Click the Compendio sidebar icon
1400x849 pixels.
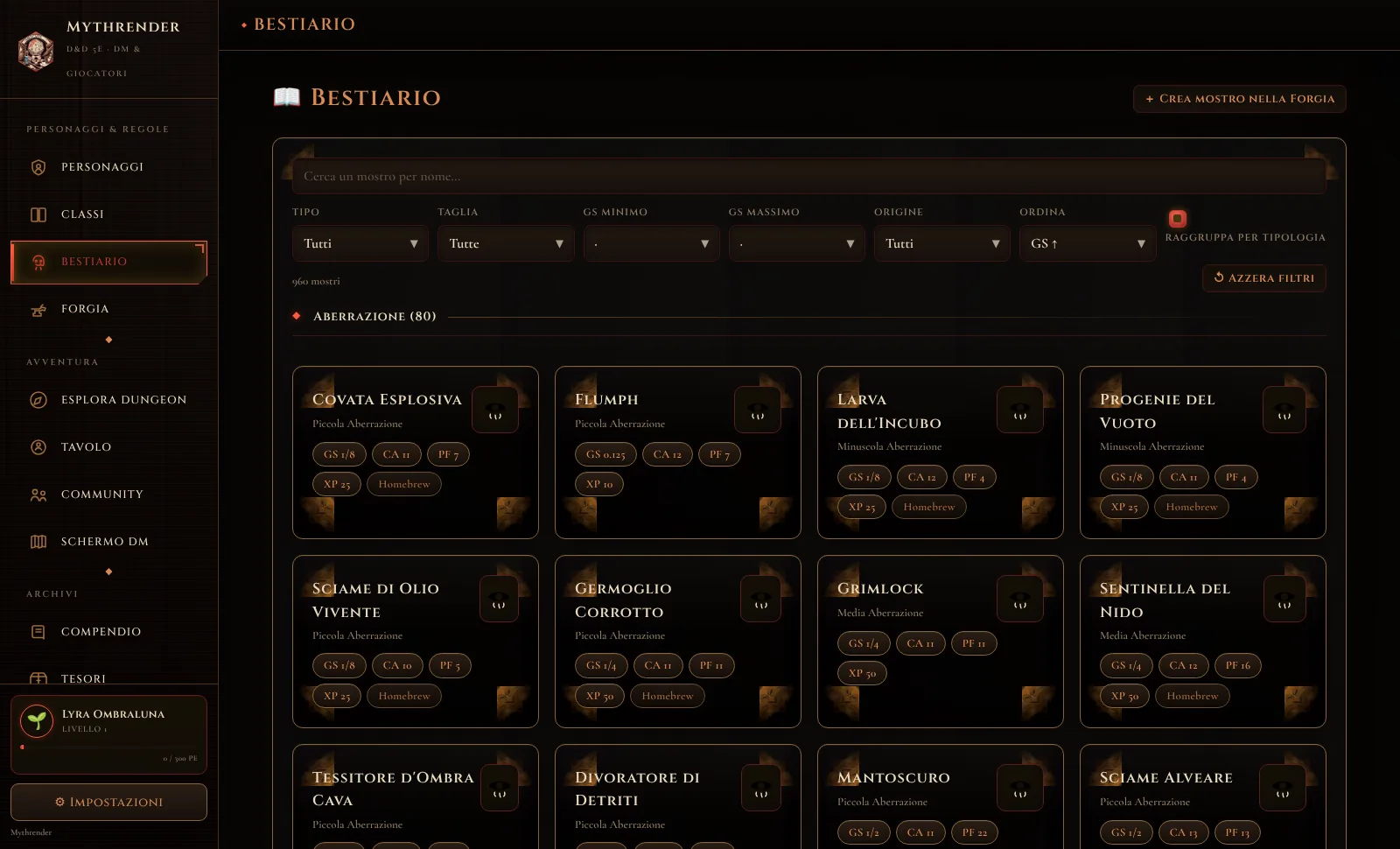38,632
